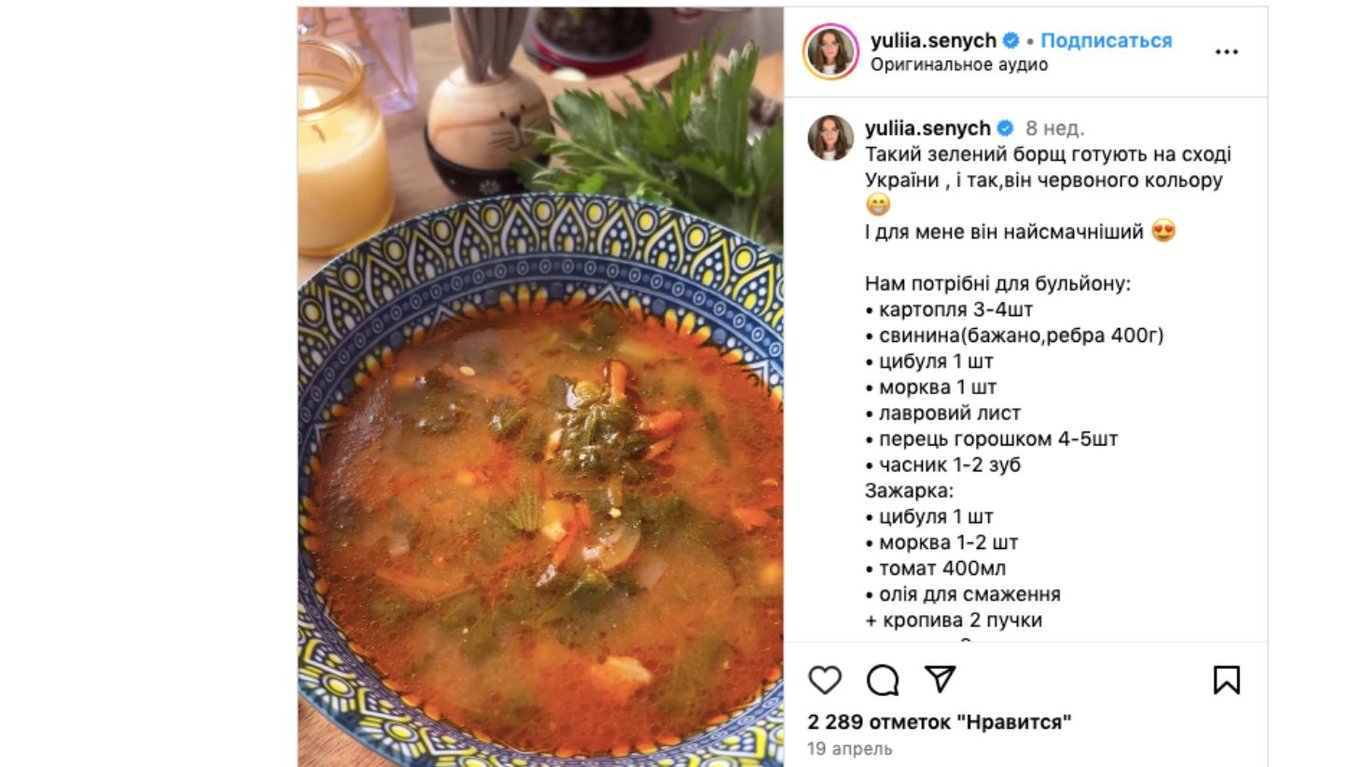Click the borscht soup video thumbnail
Screen dimensions: 1366x767
tap(540, 387)
